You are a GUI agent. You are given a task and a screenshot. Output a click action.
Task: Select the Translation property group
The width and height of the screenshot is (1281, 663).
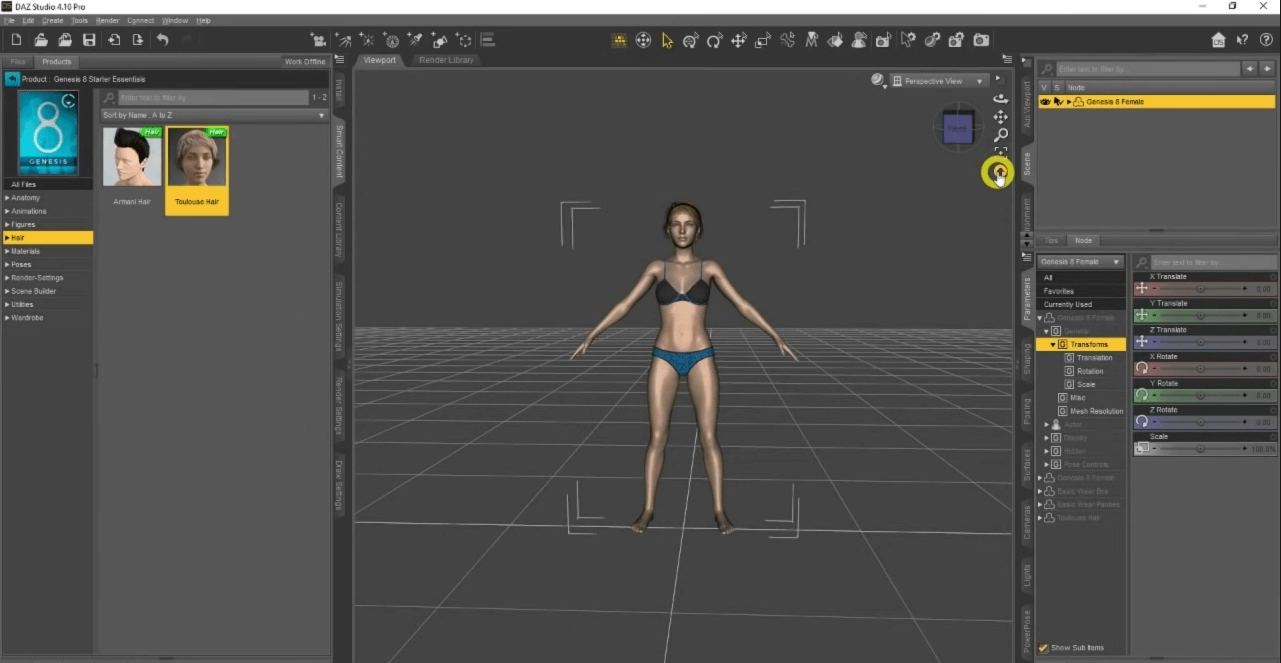[x=1095, y=358]
